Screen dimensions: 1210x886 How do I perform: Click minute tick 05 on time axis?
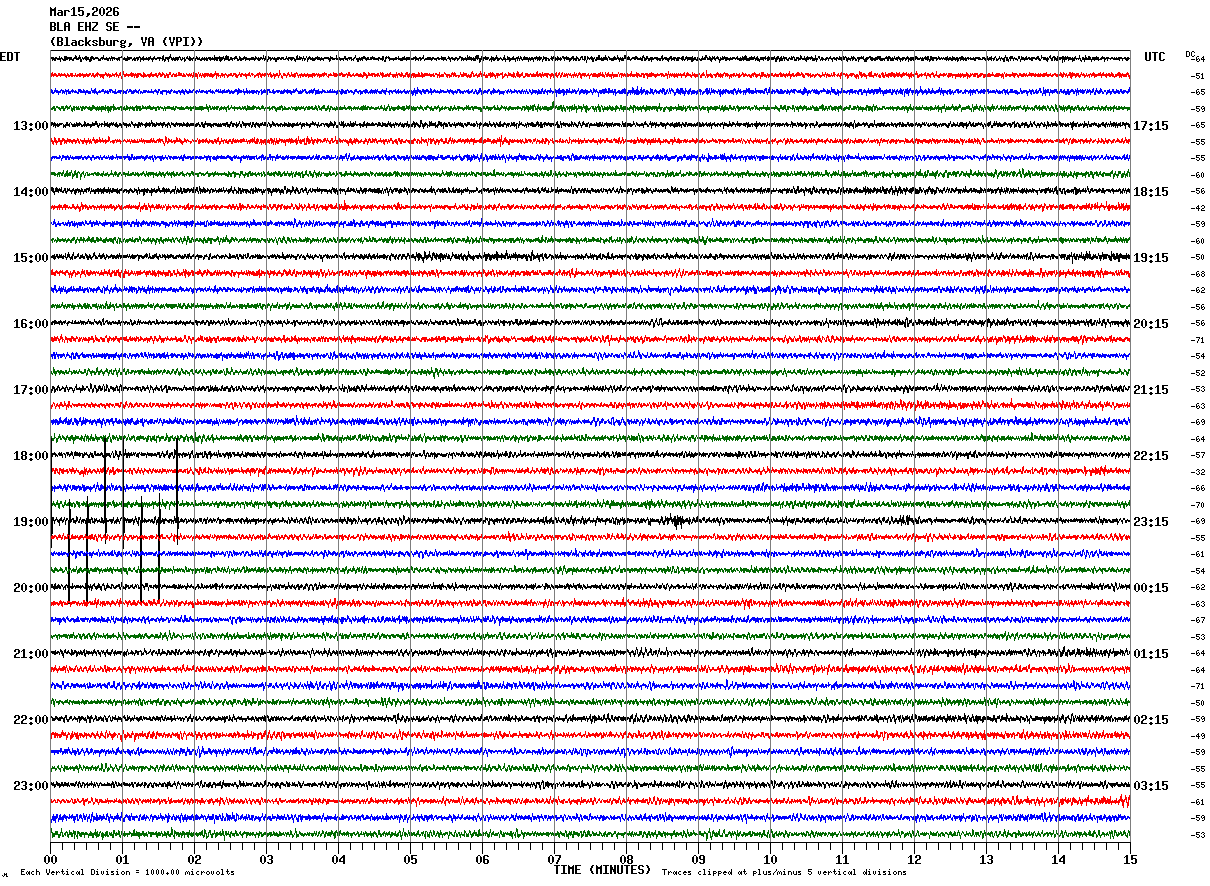[x=410, y=859]
